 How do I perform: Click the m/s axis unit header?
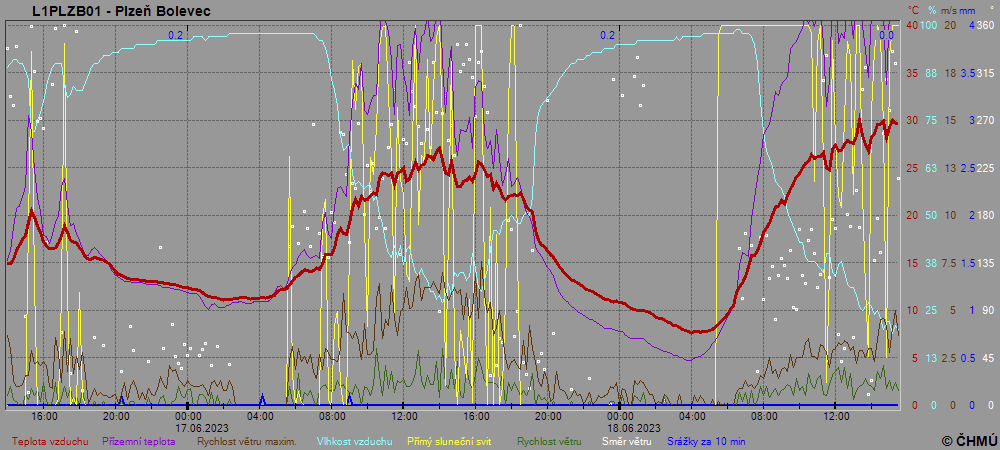tap(951, 10)
